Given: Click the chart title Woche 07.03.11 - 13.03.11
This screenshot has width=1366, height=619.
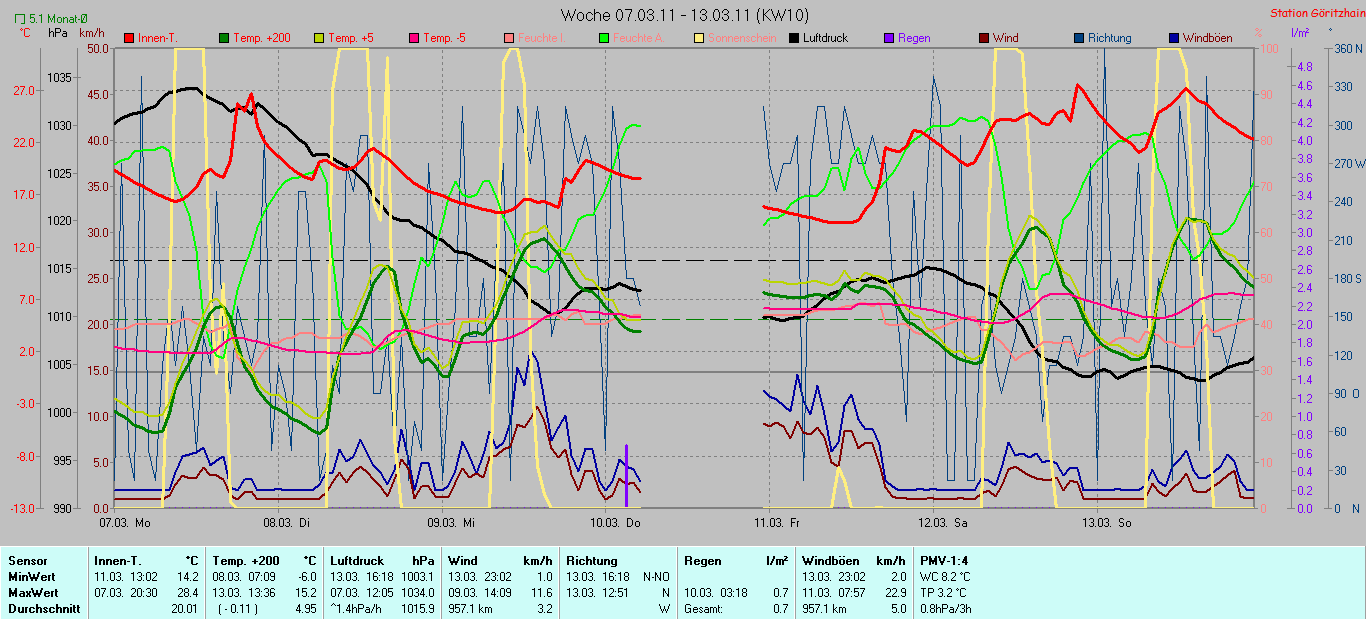Looking at the screenshot, I should 685,15.
